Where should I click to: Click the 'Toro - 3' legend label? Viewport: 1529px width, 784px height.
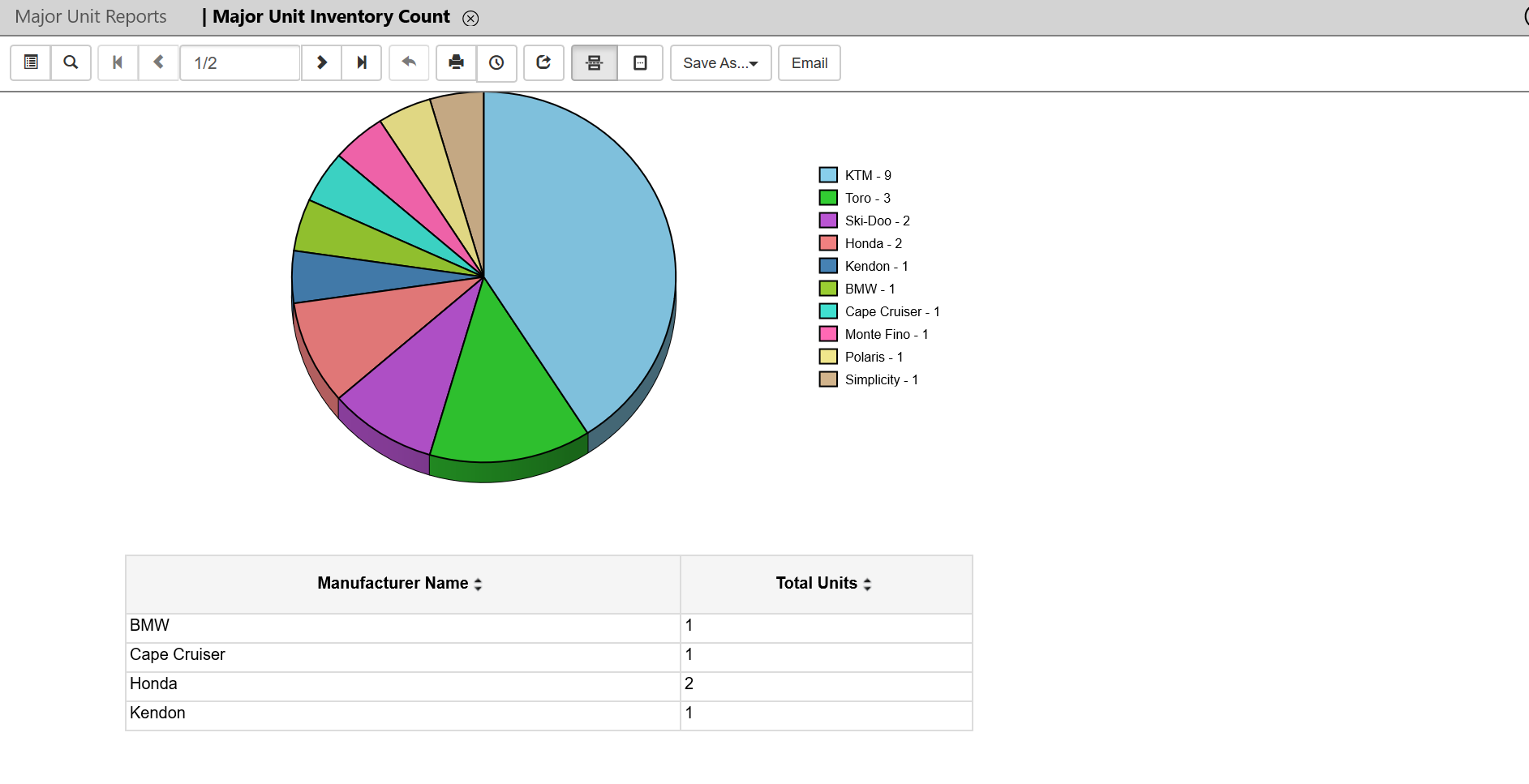point(868,198)
